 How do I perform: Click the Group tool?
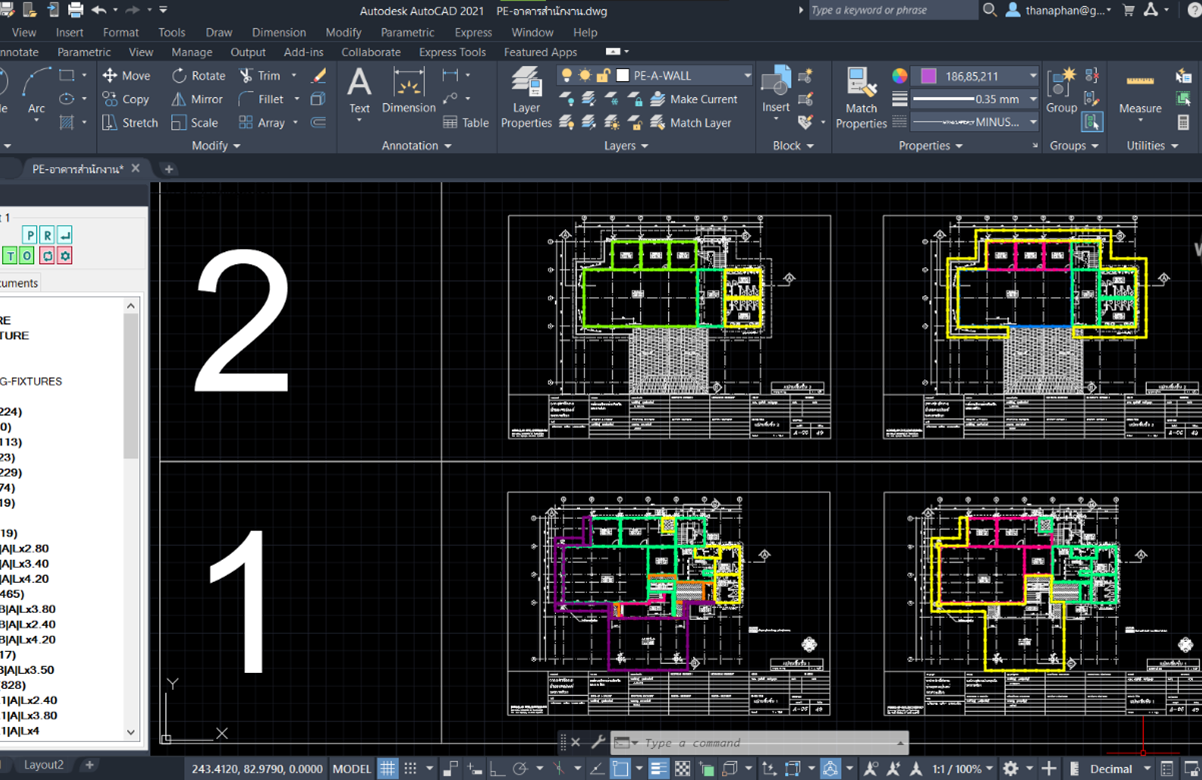point(1061,90)
